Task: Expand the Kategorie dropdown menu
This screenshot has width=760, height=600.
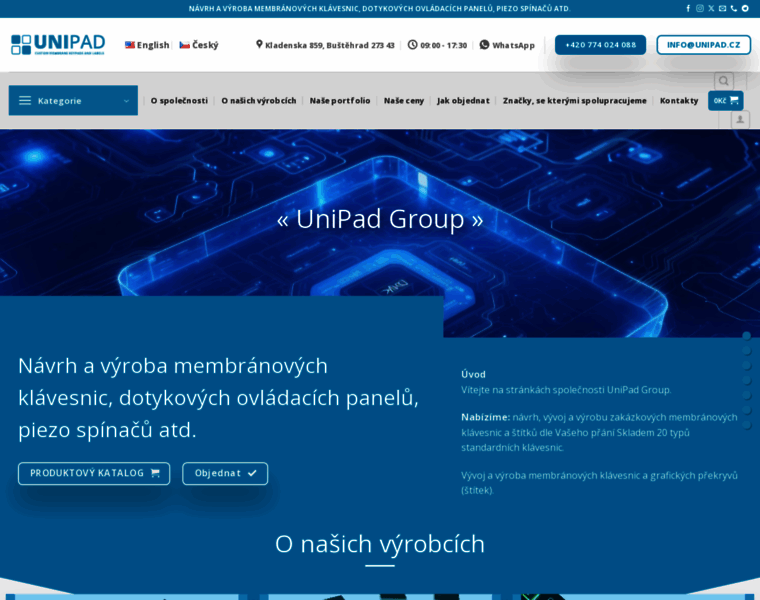Action: pyautogui.click(x=73, y=100)
